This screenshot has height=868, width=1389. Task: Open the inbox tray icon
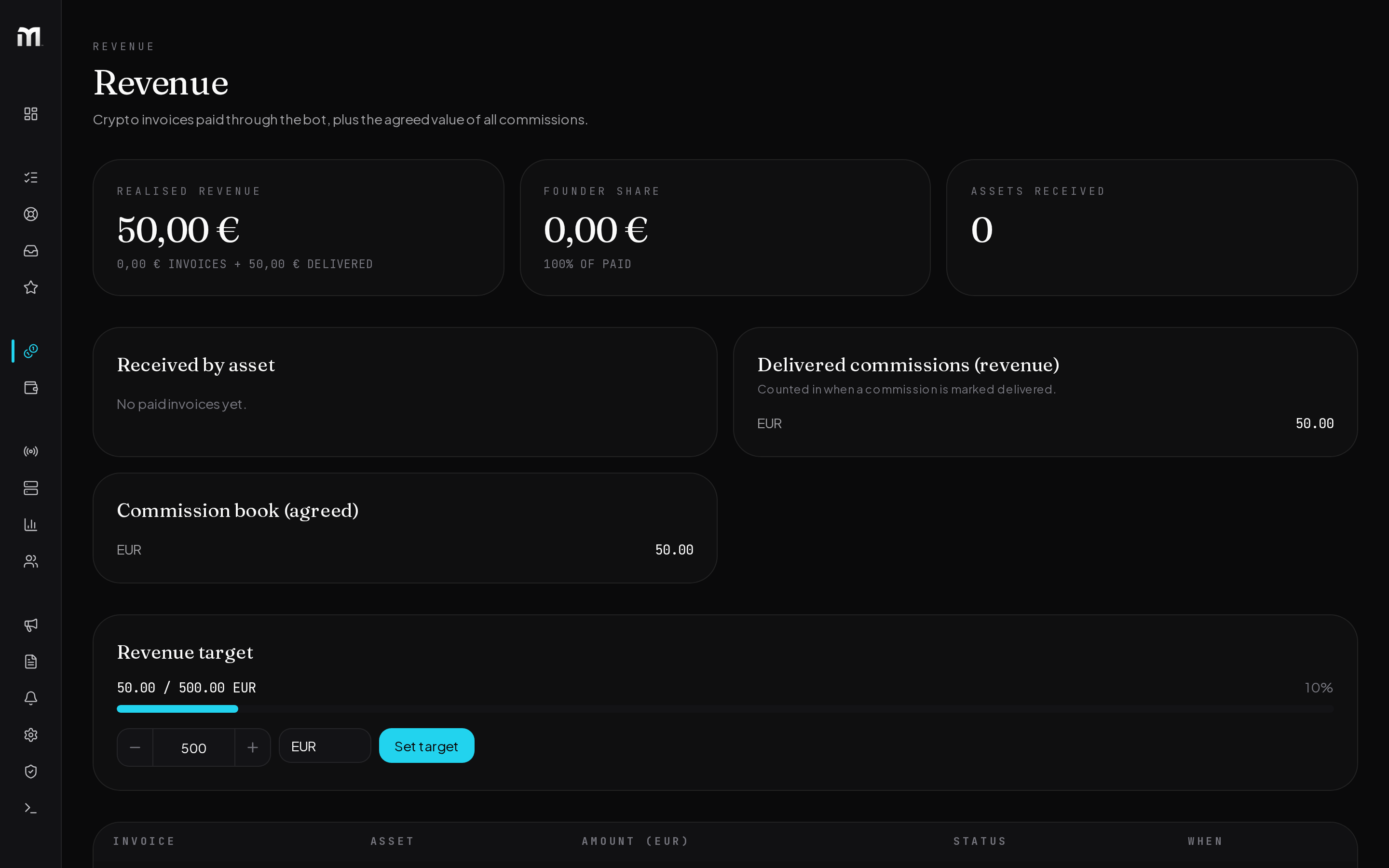31,251
